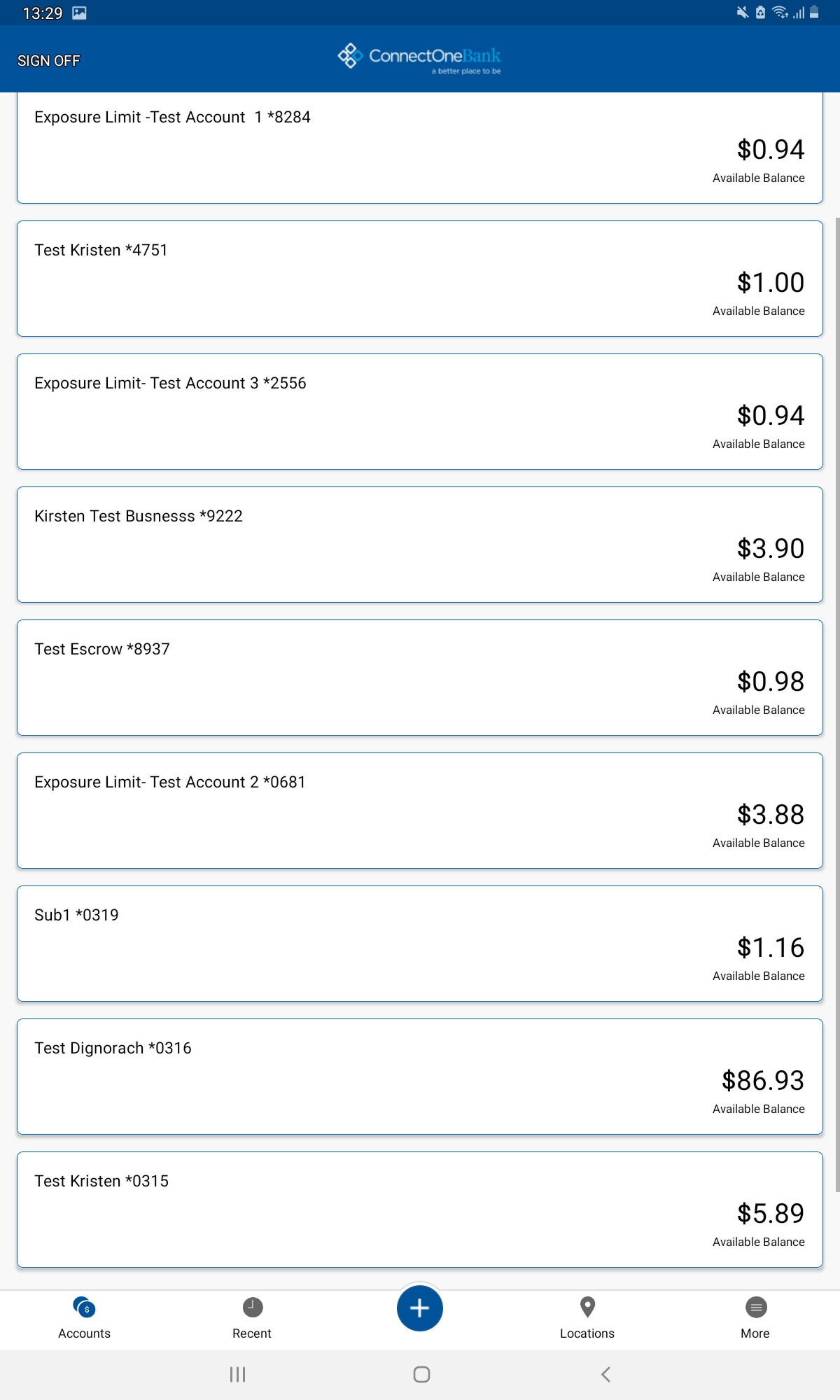840x1400 pixels.
Task: Open the Accounts tab icon
Action: click(84, 1307)
